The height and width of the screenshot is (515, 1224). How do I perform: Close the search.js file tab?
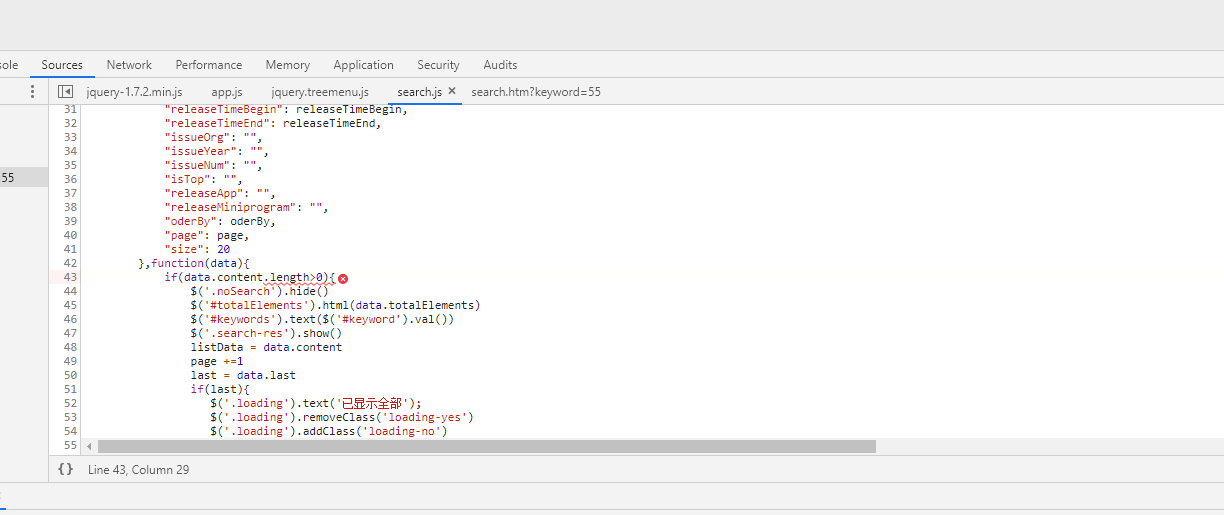click(452, 91)
